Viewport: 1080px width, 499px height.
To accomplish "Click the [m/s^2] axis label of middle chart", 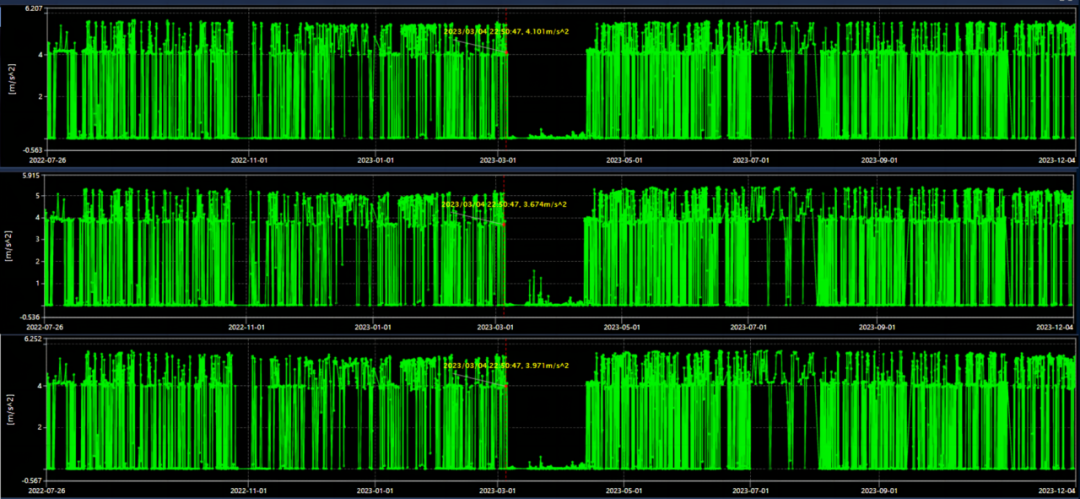I will coord(11,246).
